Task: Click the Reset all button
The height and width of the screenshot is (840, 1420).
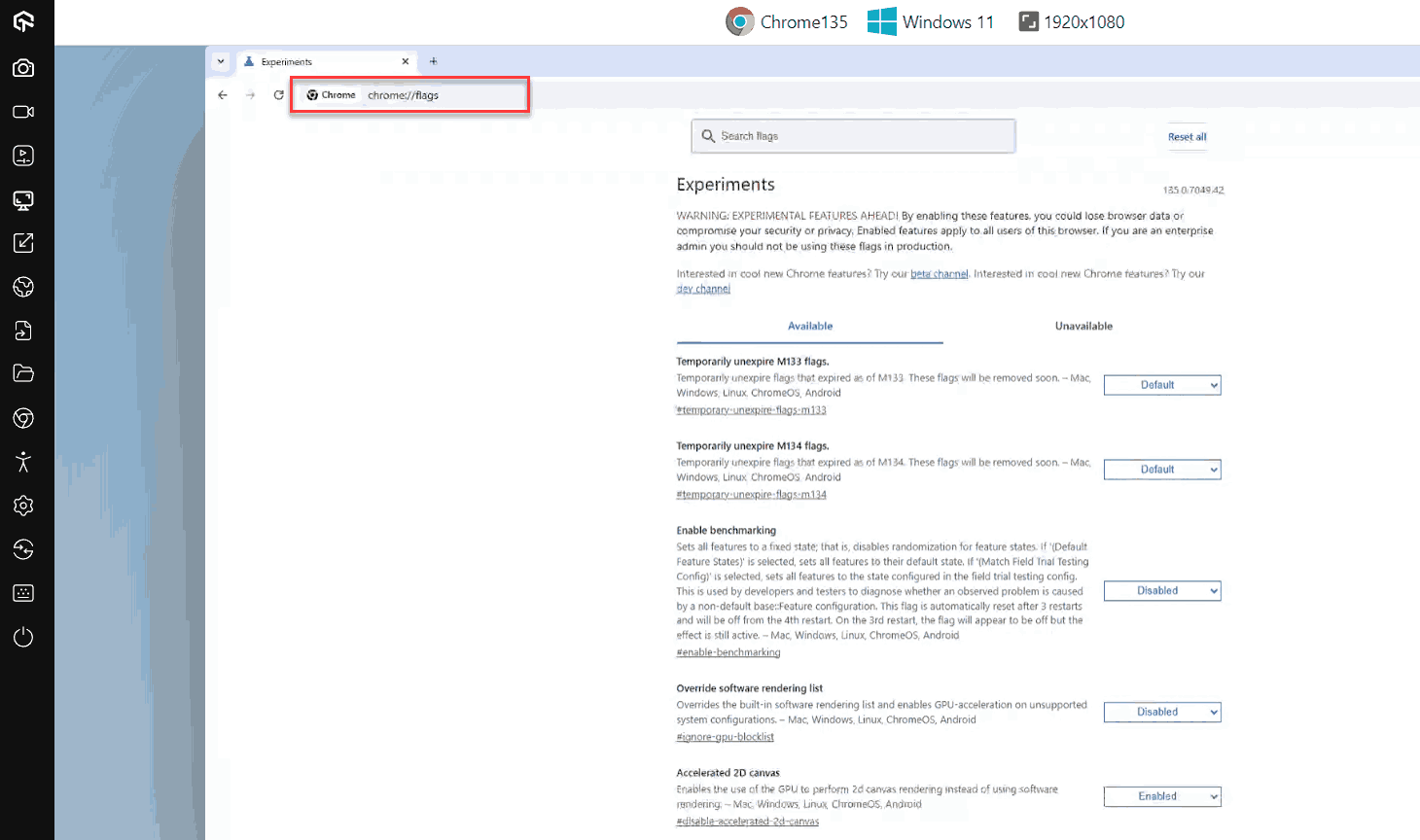Action: coord(1187,137)
